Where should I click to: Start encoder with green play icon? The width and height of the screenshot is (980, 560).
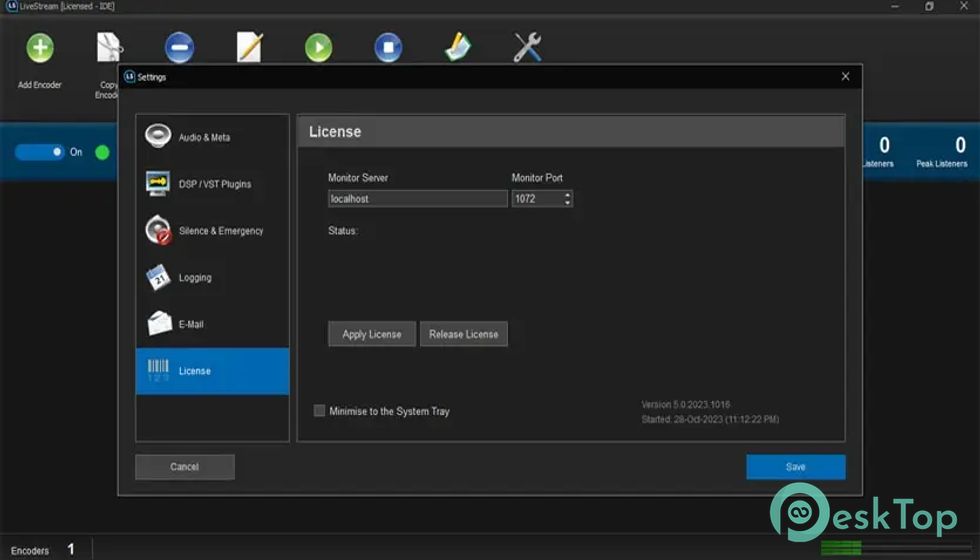coord(319,48)
